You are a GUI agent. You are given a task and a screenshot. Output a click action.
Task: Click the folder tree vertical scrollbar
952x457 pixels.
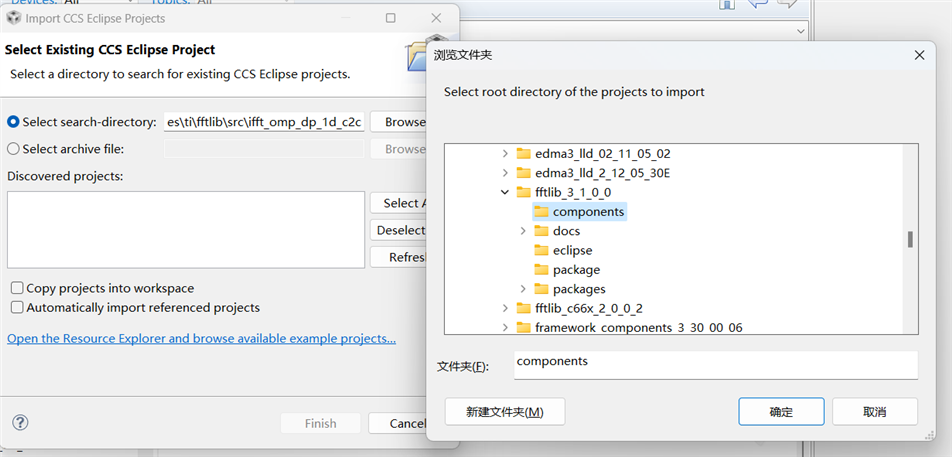tap(910, 239)
